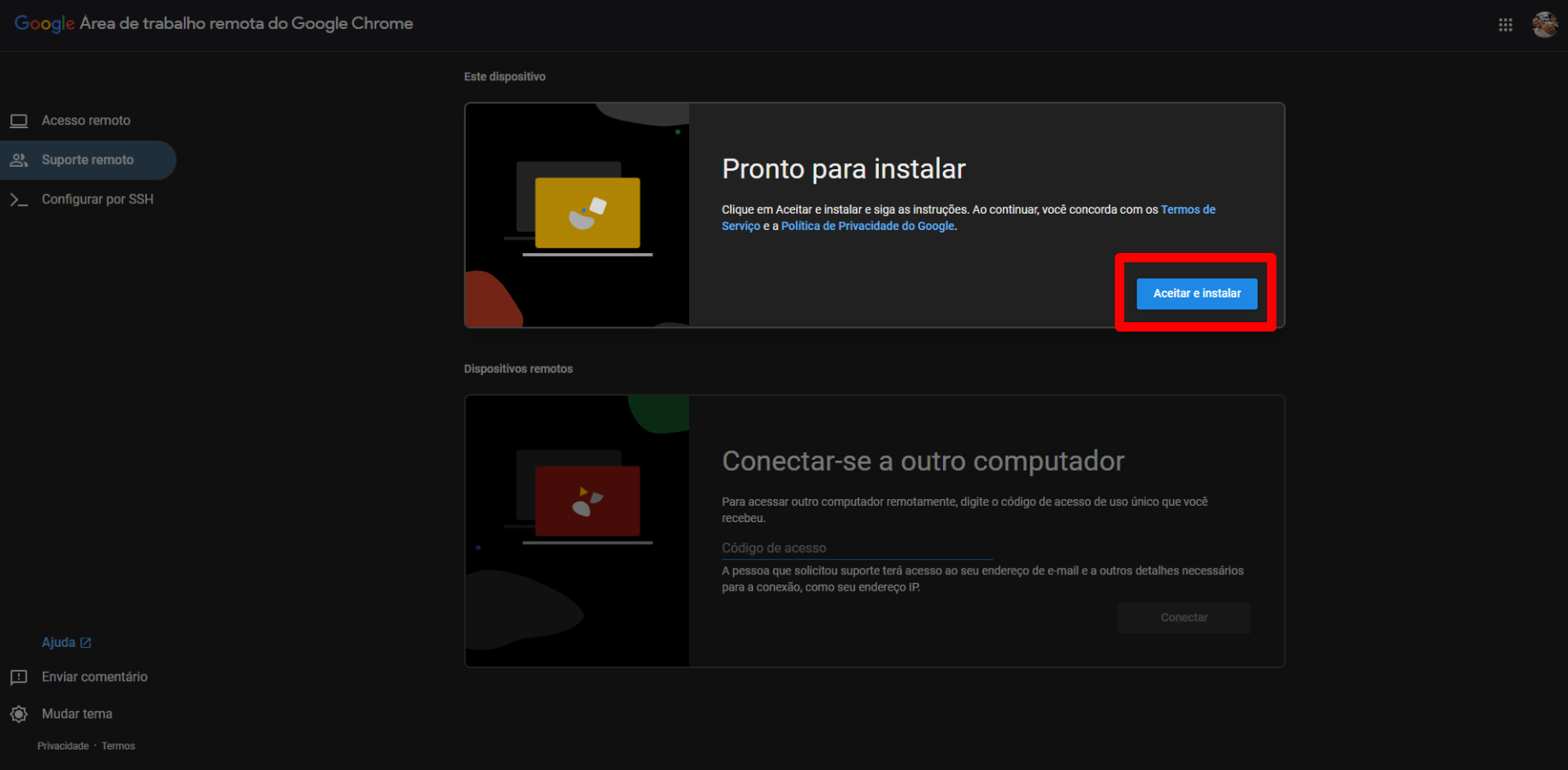
Task: Open Política de Privacidade do Google link
Action: (x=868, y=226)
